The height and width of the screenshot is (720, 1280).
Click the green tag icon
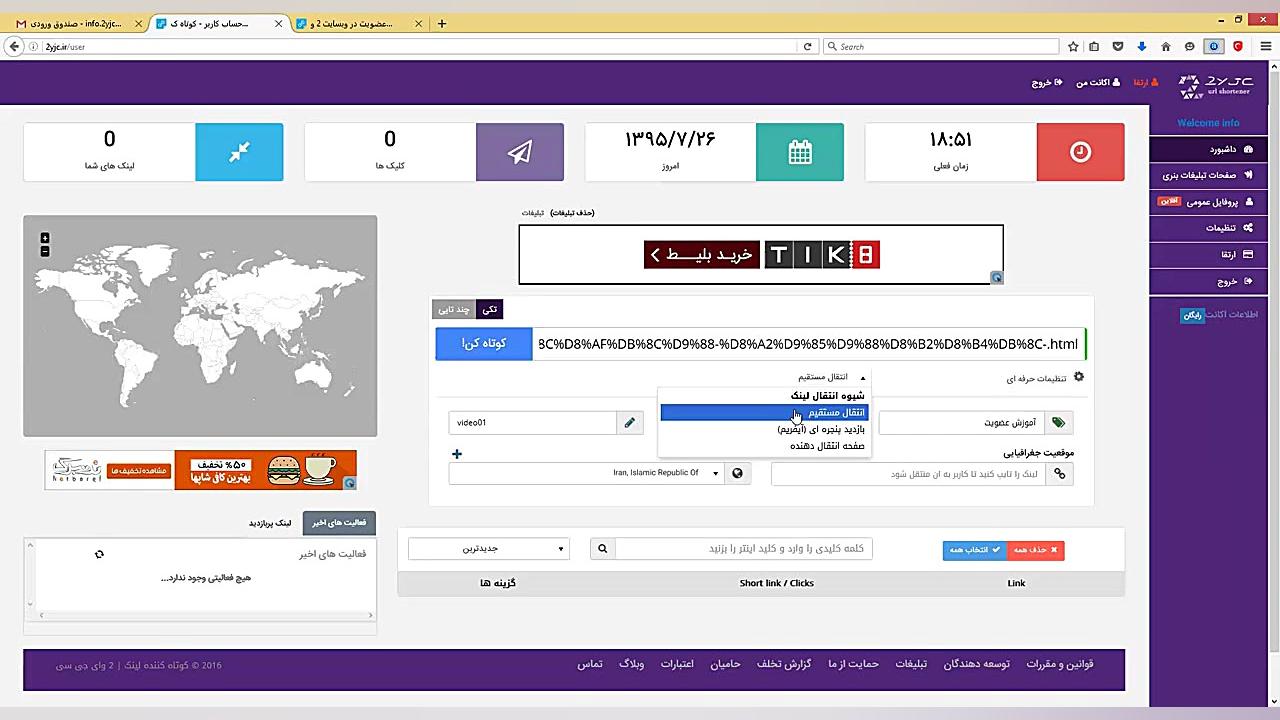click(1058, 423)
